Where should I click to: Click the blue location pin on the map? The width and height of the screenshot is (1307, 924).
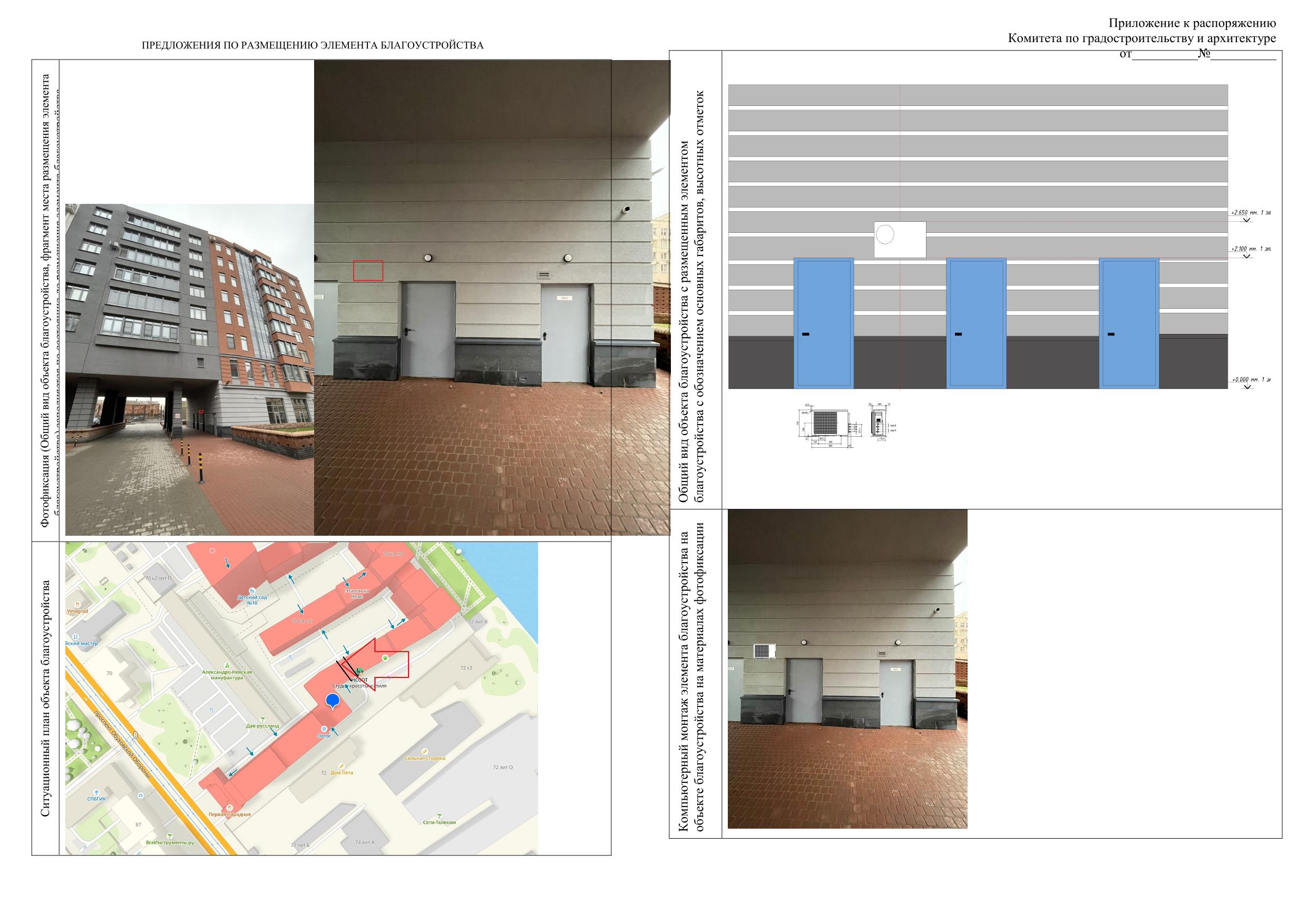click(x=333, y=702)
